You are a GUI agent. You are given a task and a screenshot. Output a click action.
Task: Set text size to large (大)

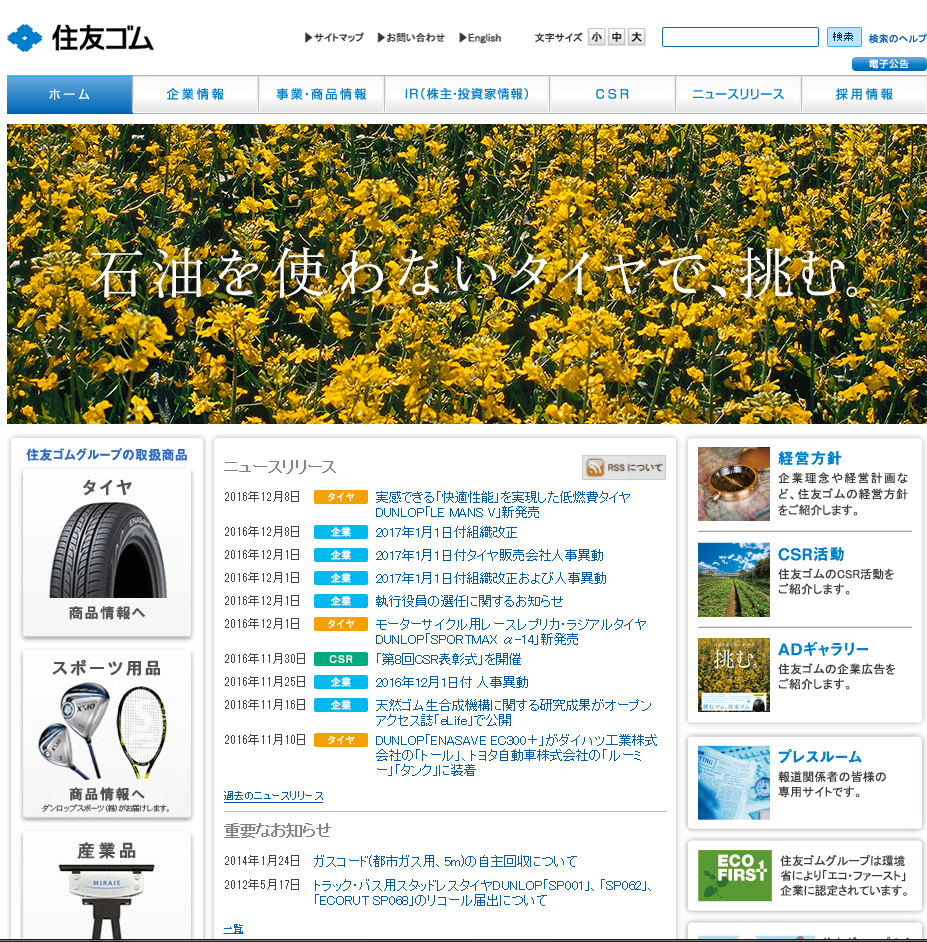pos(637,37)
